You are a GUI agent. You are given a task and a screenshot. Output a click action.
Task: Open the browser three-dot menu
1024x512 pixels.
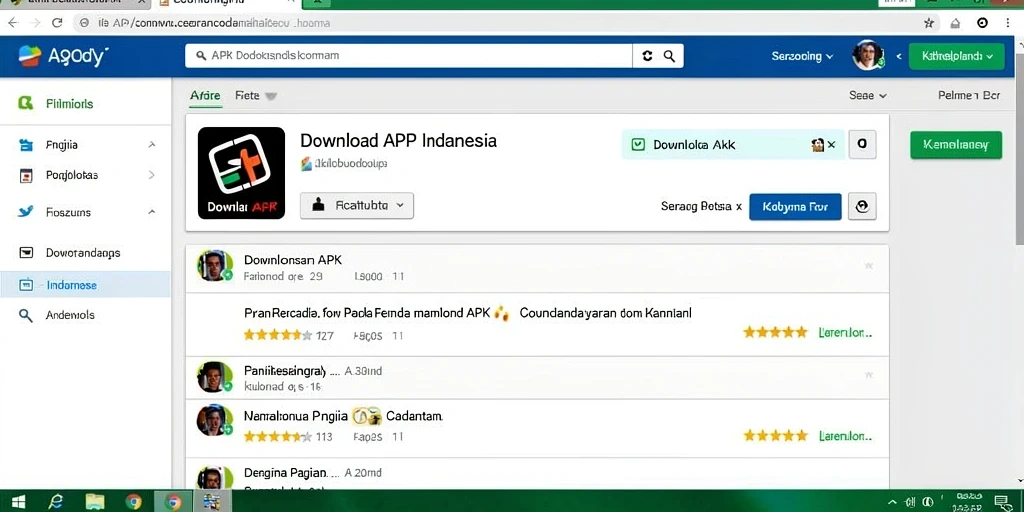tap(1008, 23)
